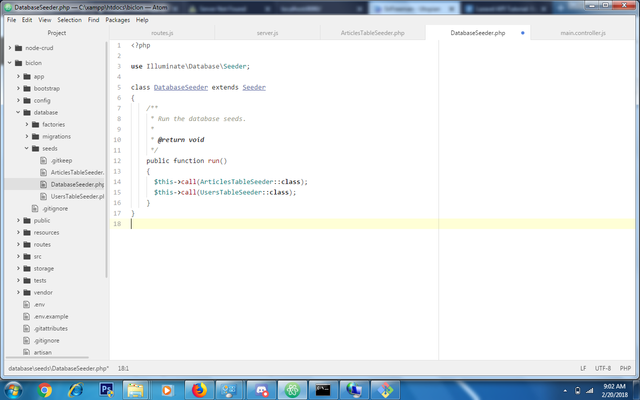
Task: Change the UTF-8 encoding selector
Action: click(x=603, y=368)
